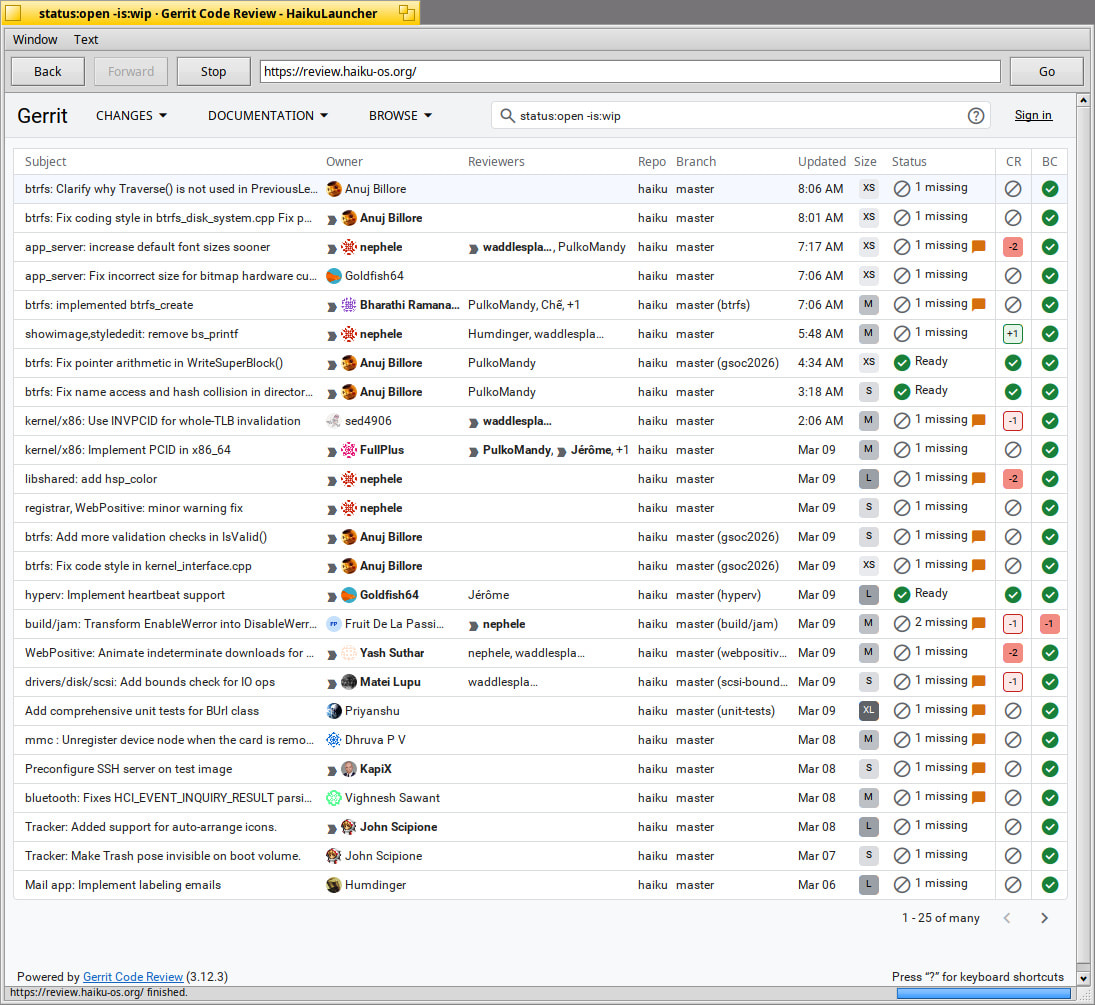Open the Window menu
1095x1005 pixels.
(x=35, y=40)
